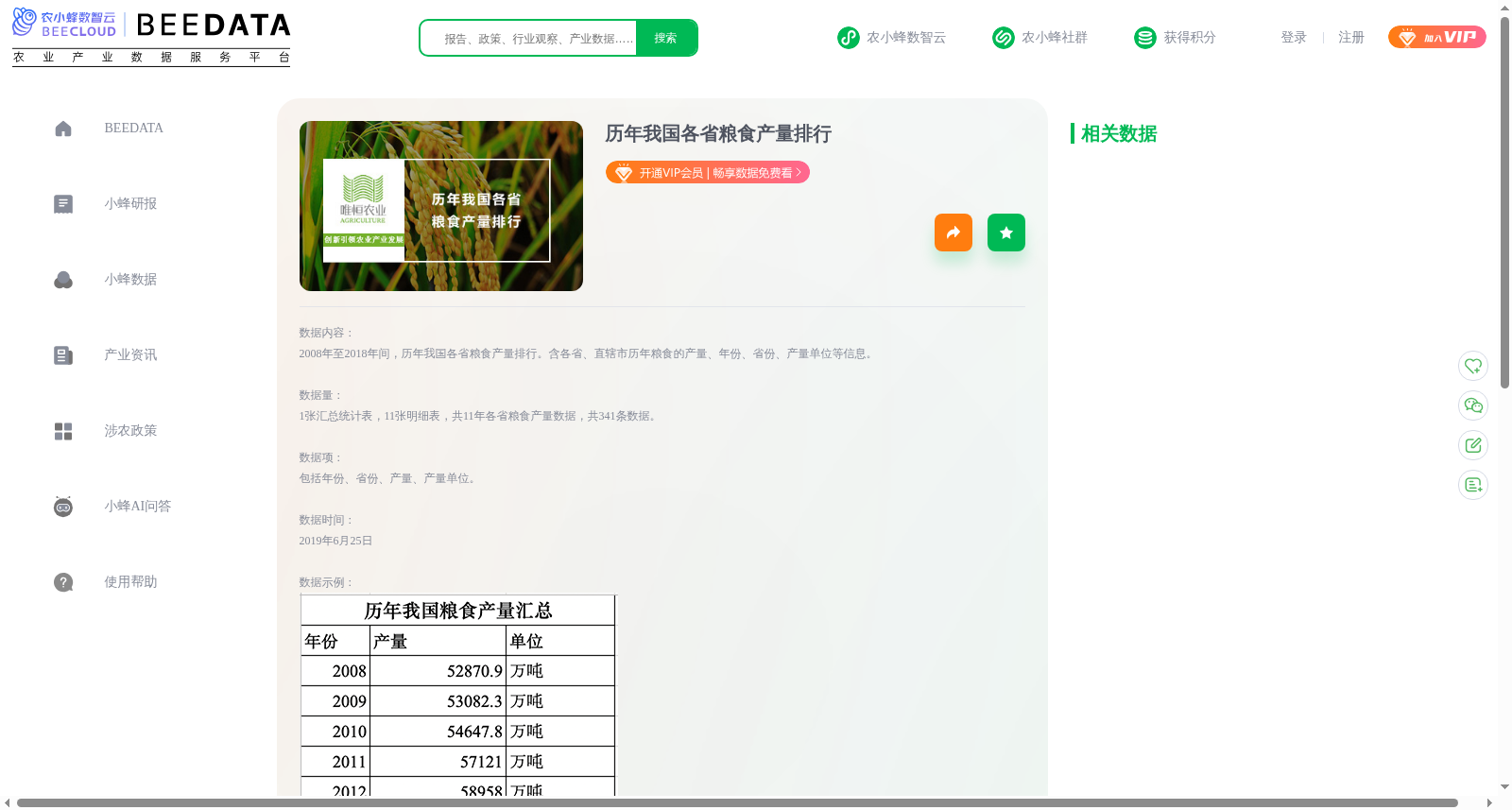Click the 开通VIP会员 promotional banner
Viewport: 1512px width, 810px height.
708,172
